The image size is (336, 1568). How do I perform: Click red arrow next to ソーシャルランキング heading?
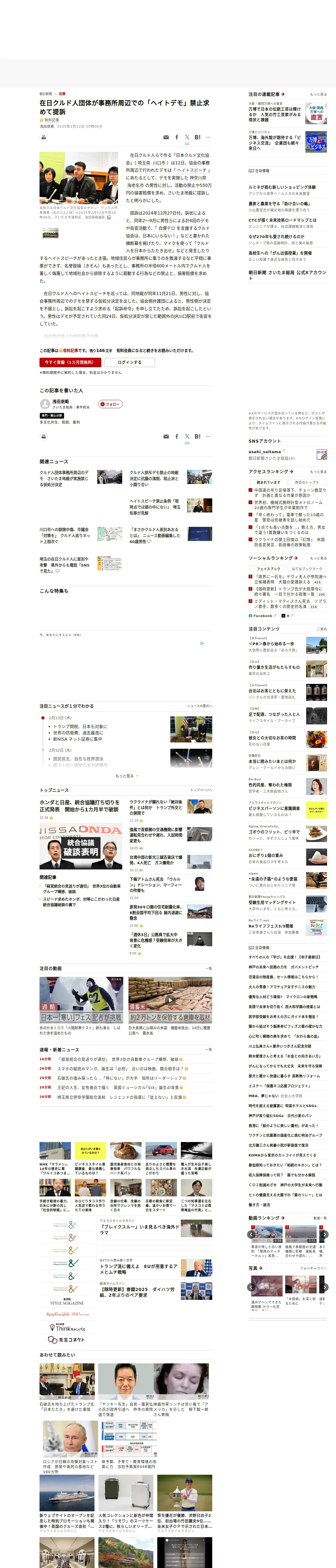click(295, 558)
